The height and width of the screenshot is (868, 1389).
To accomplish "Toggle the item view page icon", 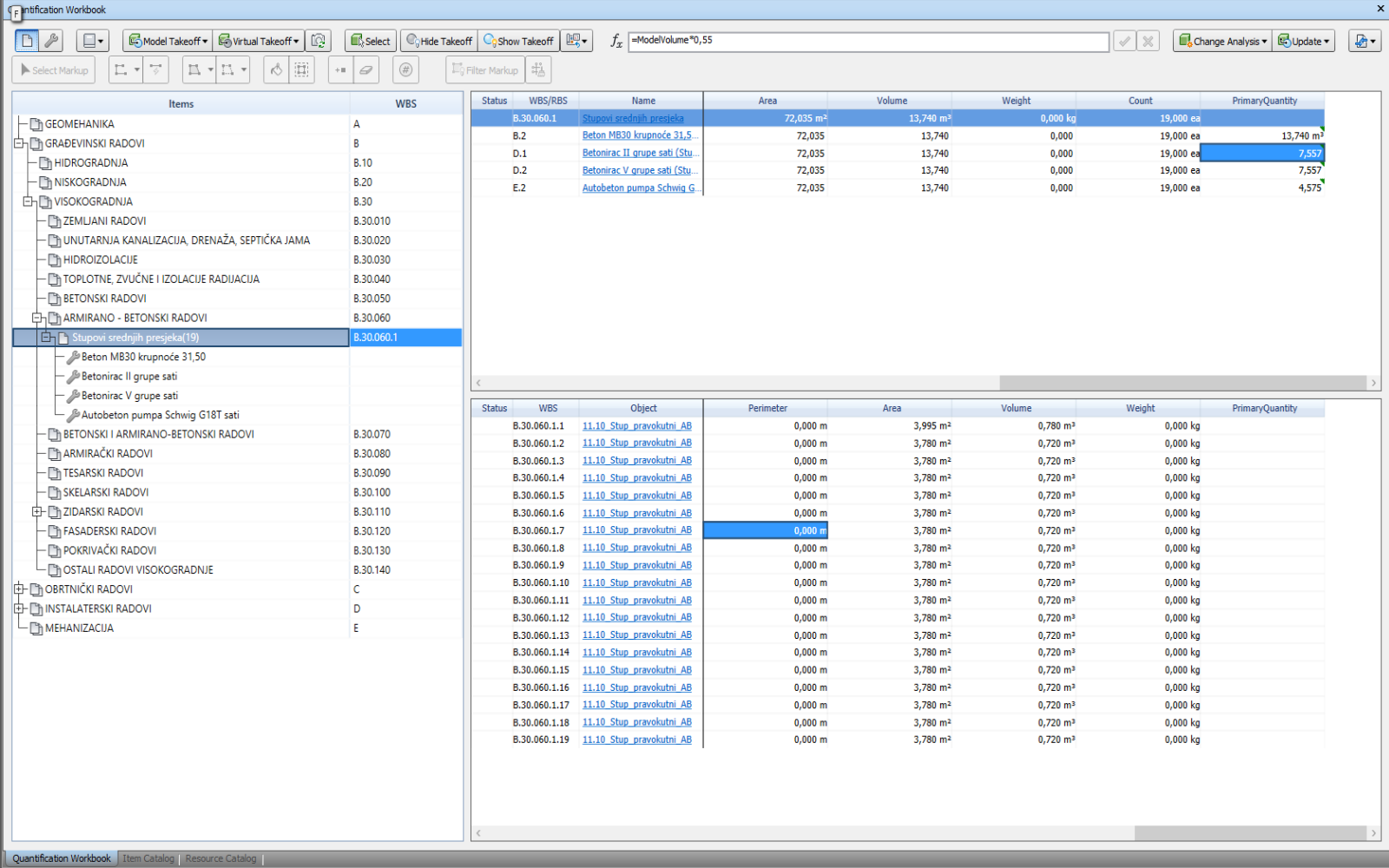I will pyautogui.click(x=27, y=41).
